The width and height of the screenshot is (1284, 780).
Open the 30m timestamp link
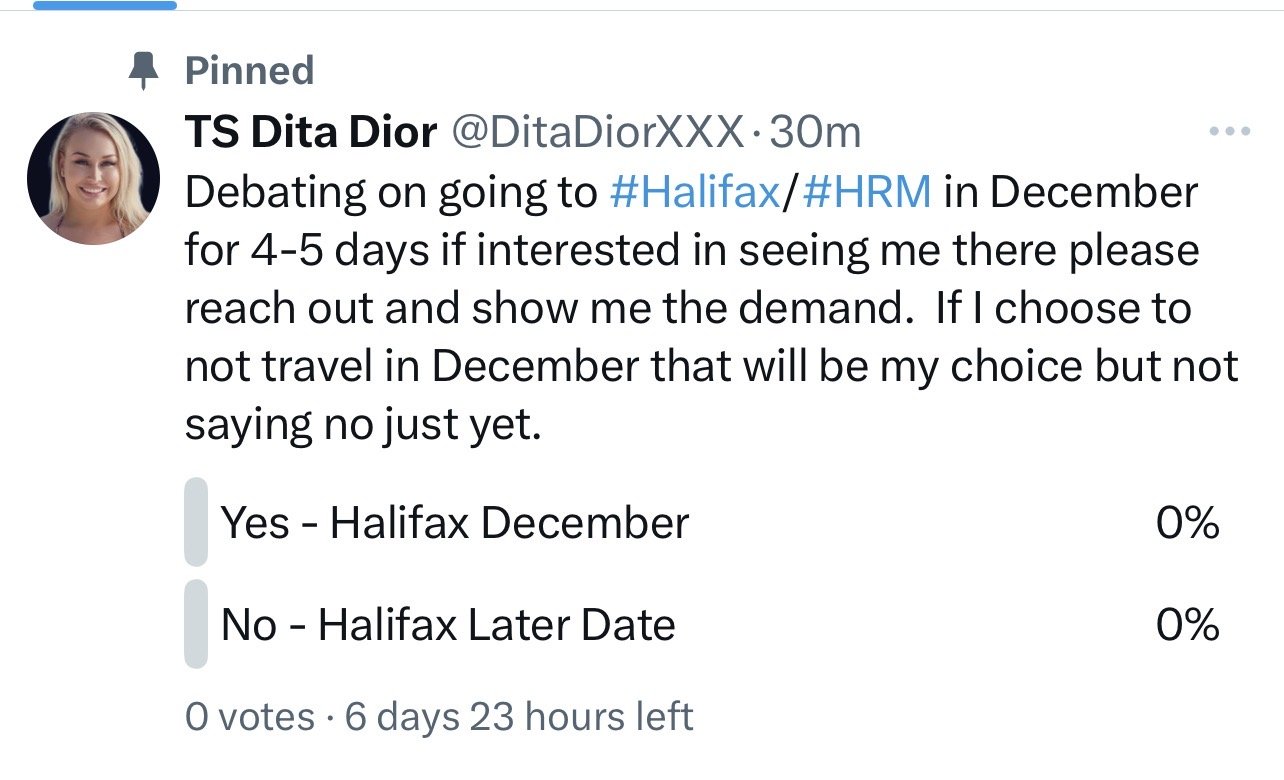pyautogui.click(x=815, y=132)
